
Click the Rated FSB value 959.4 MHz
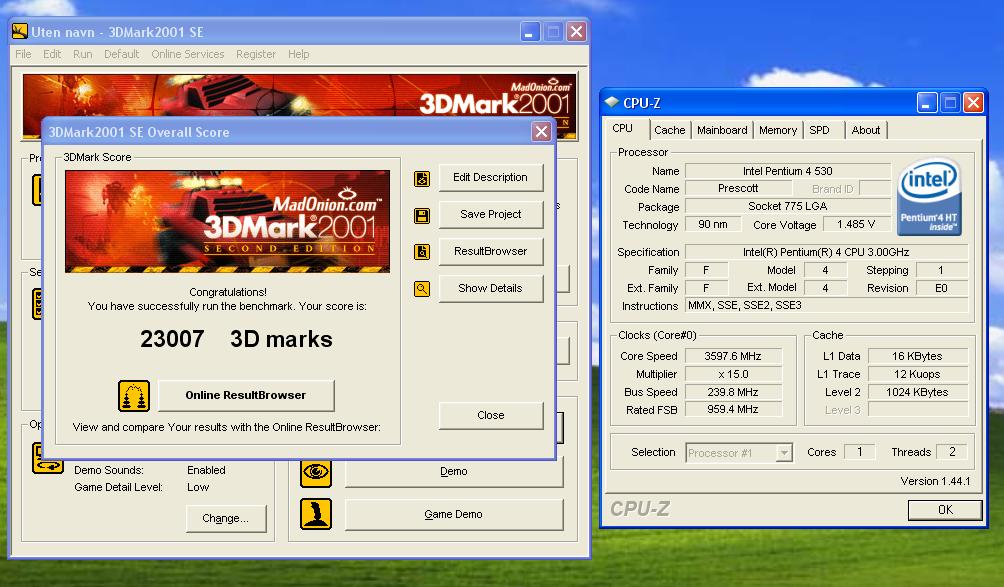pos(733,409)
